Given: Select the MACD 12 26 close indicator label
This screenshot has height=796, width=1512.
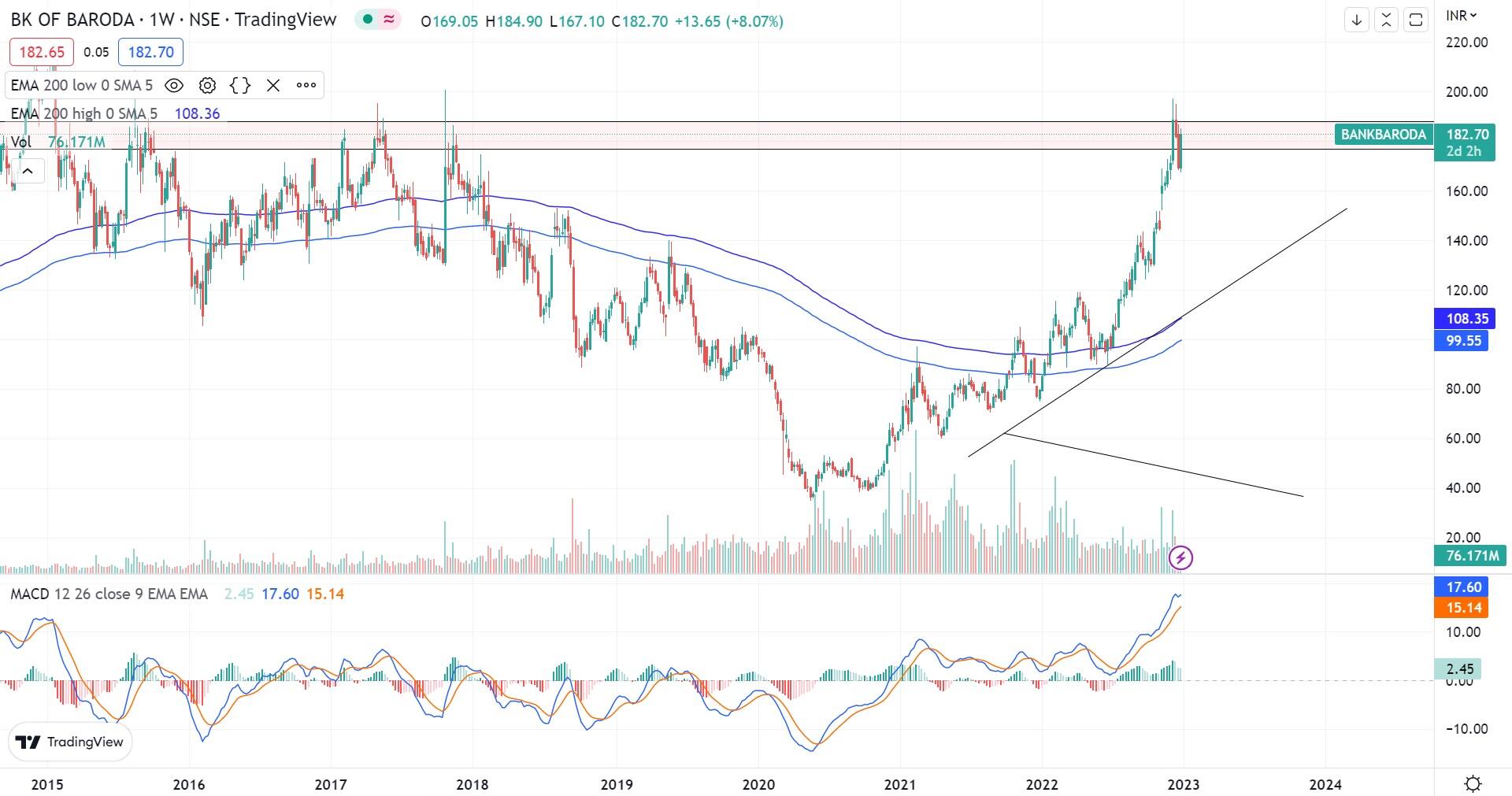Looking at the screenshot, I should coord(109,594).
